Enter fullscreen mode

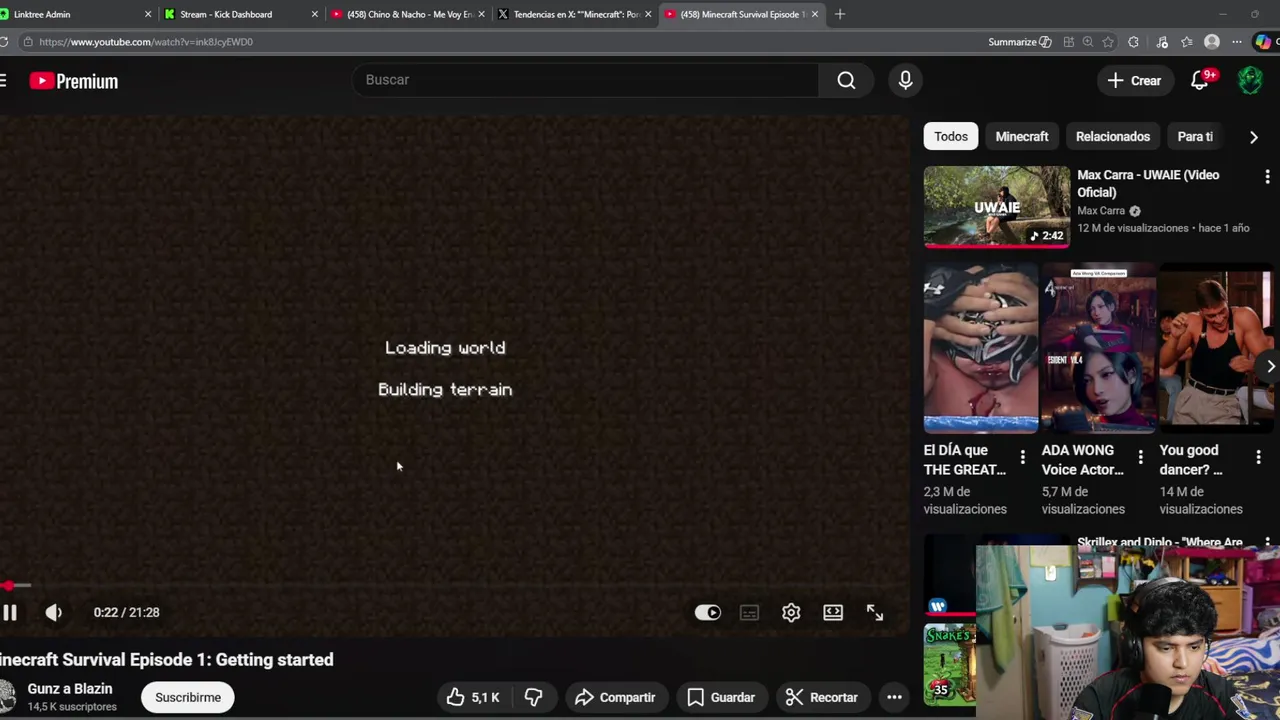pyautogui.click(x=875, y=612)
